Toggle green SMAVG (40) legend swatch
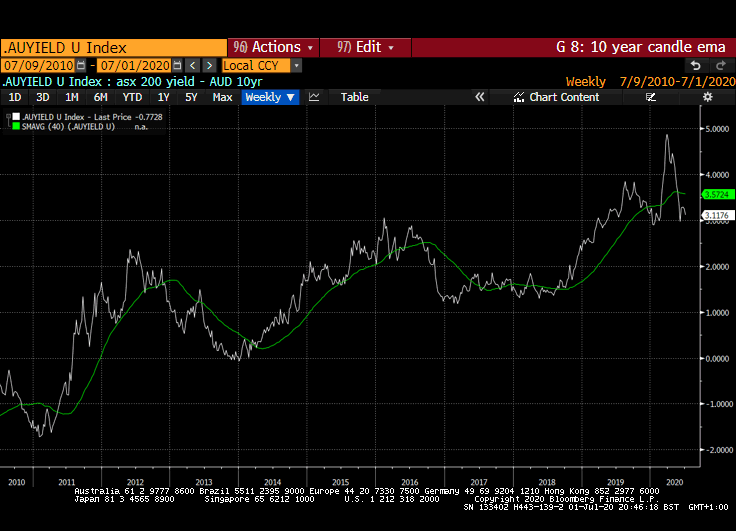736x531 pixels. click(16, 126)
